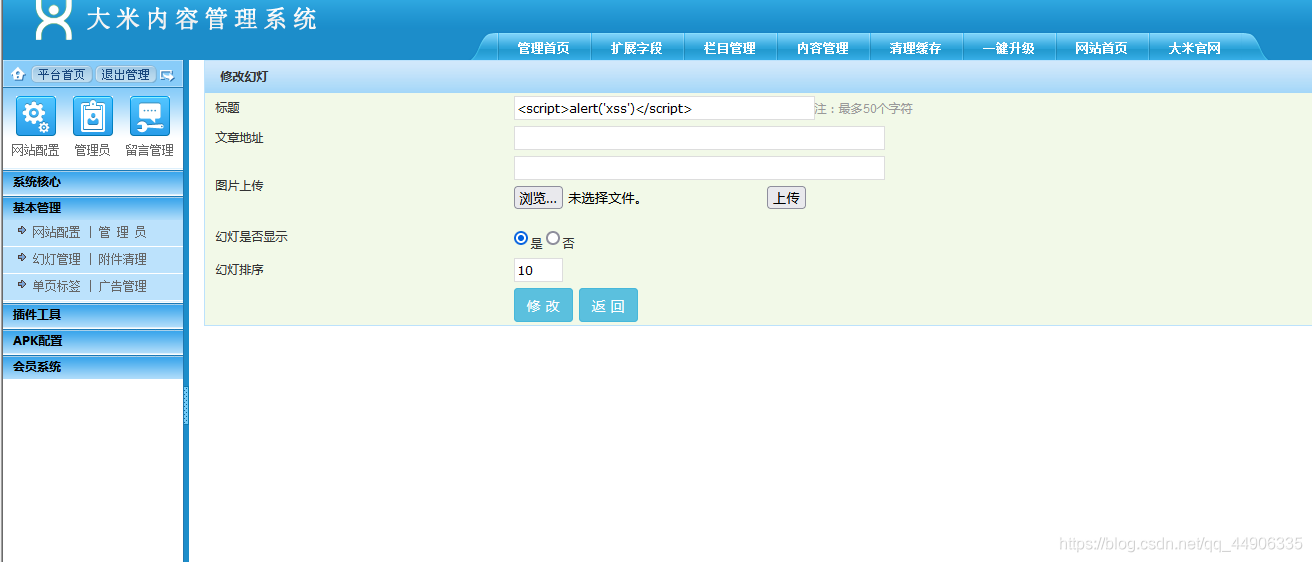
Task: Expand the 系统核心 sidebar section
Action: (93, 182)
